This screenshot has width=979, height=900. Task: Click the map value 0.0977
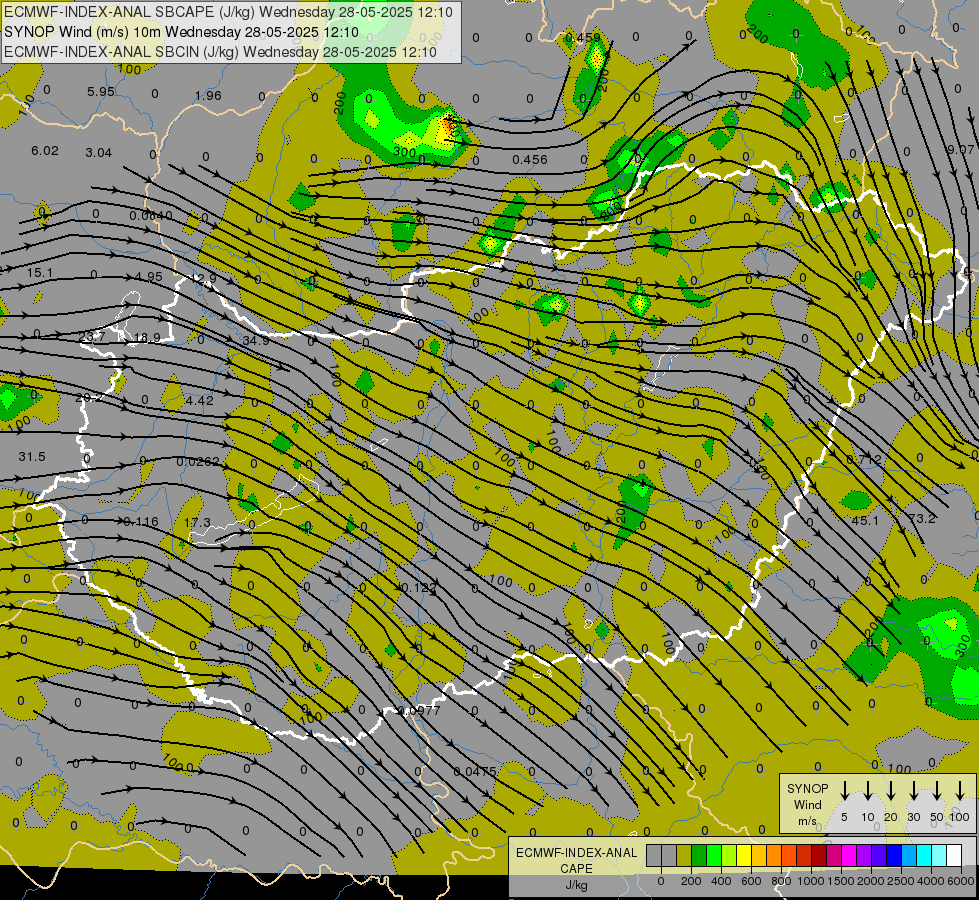coord(418,710)
